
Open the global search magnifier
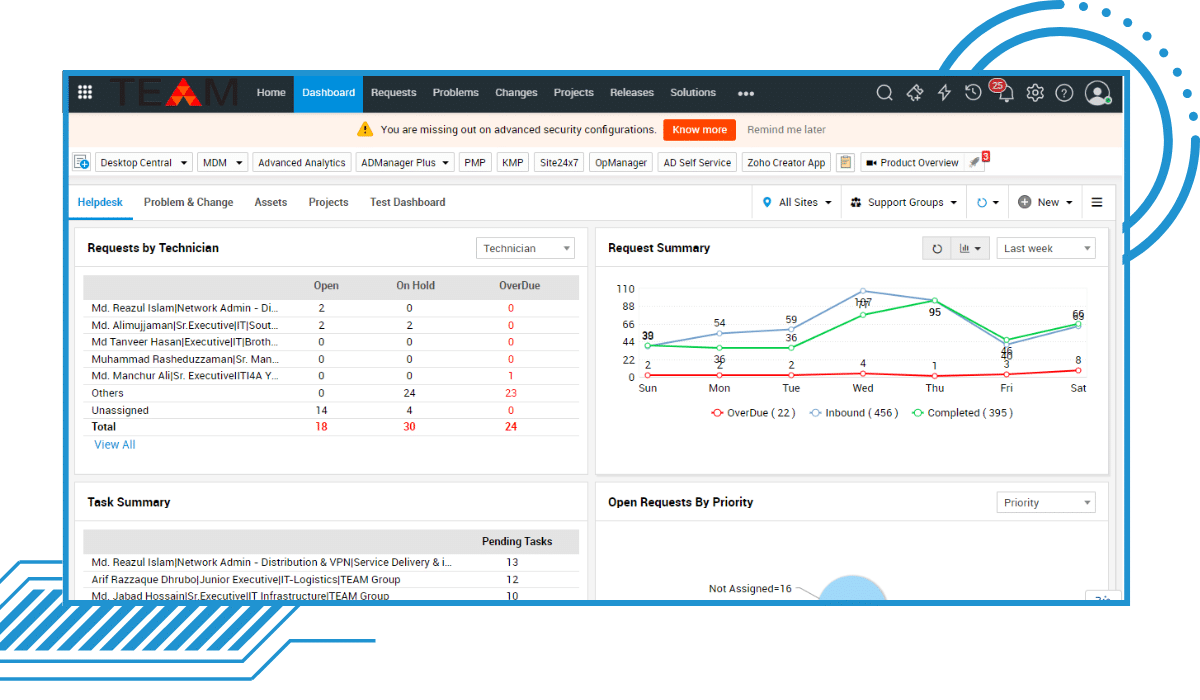884,92
